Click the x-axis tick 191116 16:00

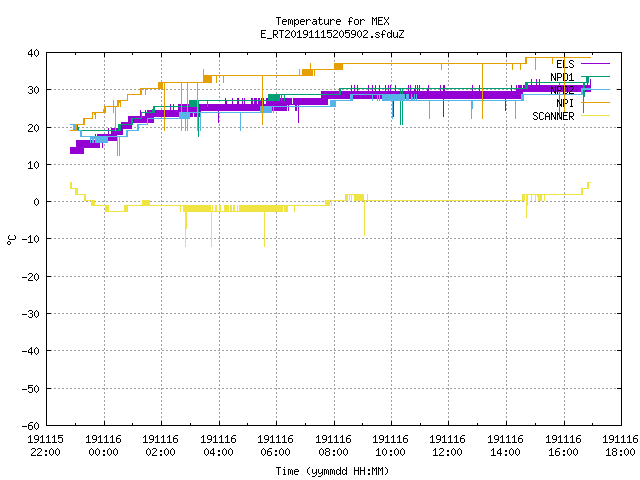(564, 446)
